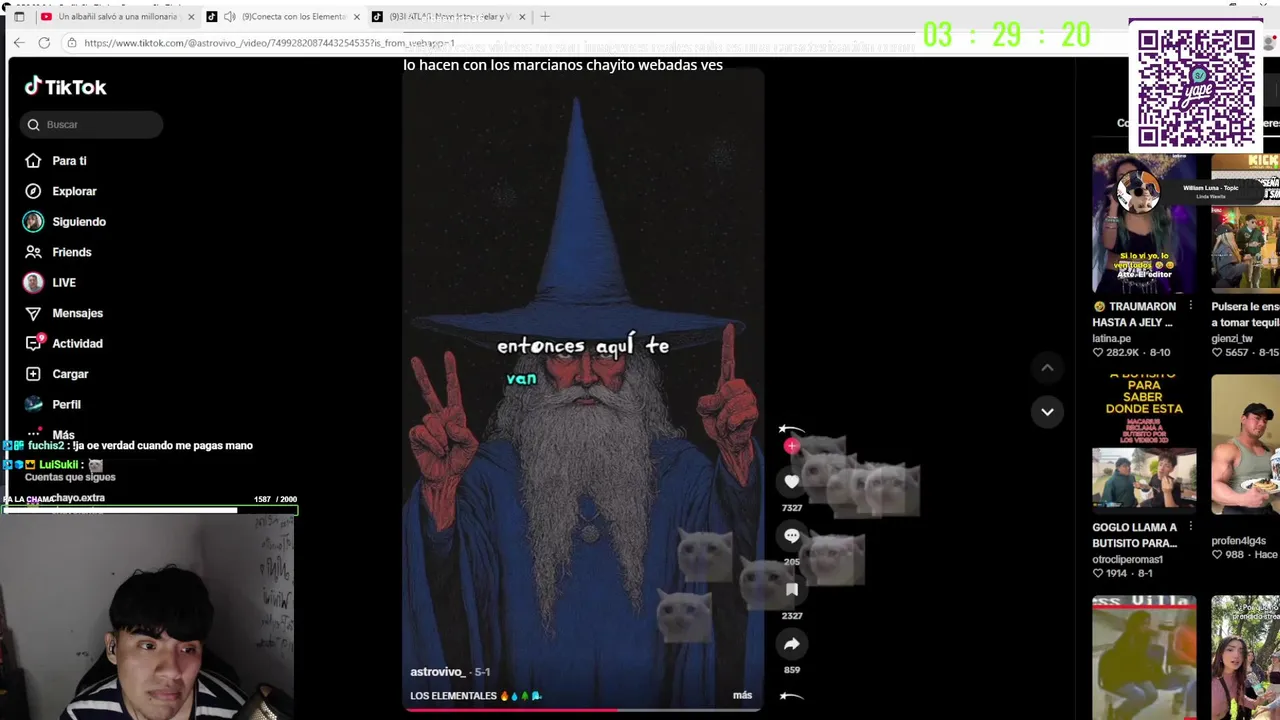
Task: Click the Para ti home icon
Action: tap(34, 160)
